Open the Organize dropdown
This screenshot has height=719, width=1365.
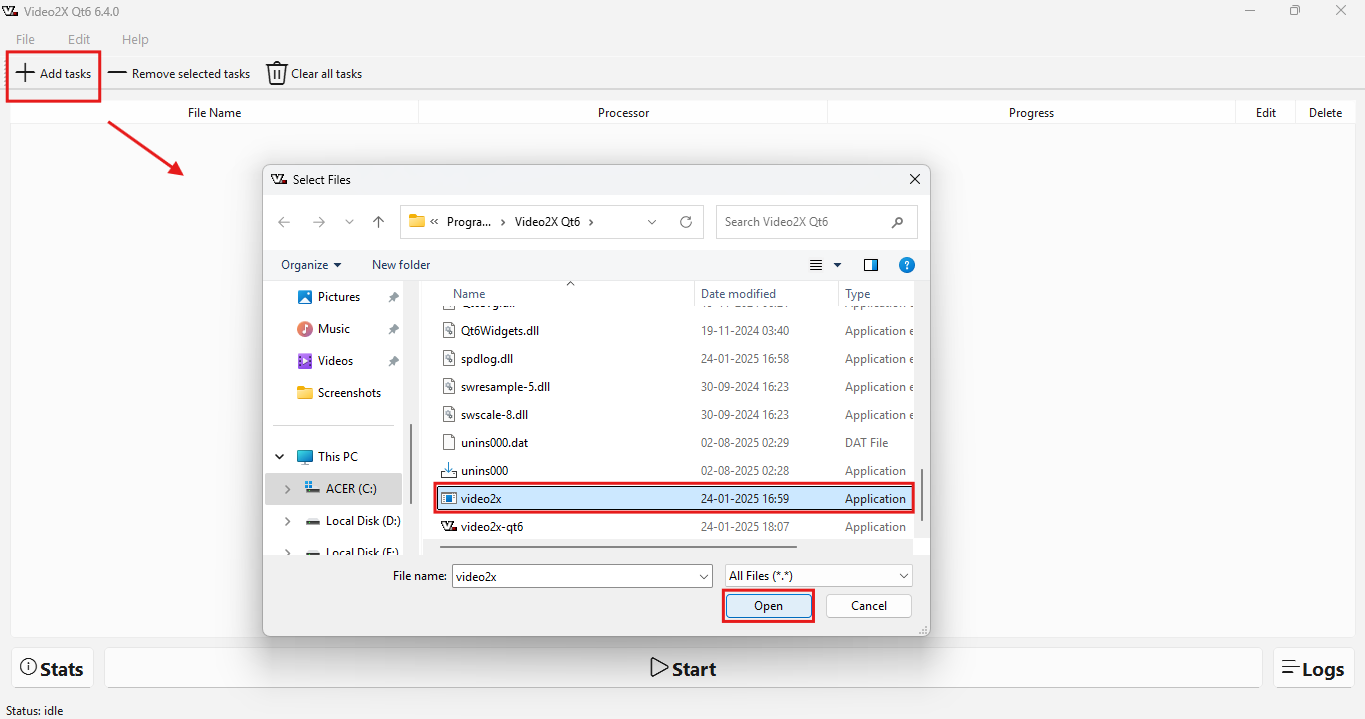click(311, 265)
